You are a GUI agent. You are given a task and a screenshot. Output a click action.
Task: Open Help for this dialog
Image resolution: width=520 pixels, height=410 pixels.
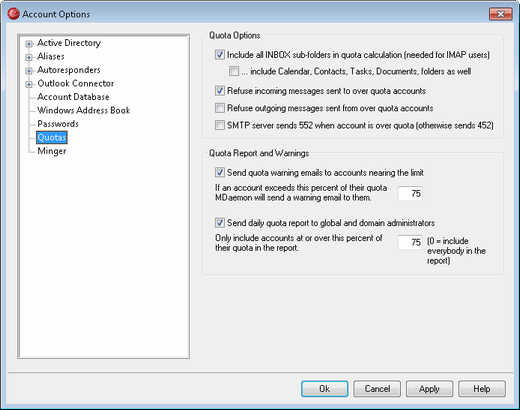coord(482,389)
